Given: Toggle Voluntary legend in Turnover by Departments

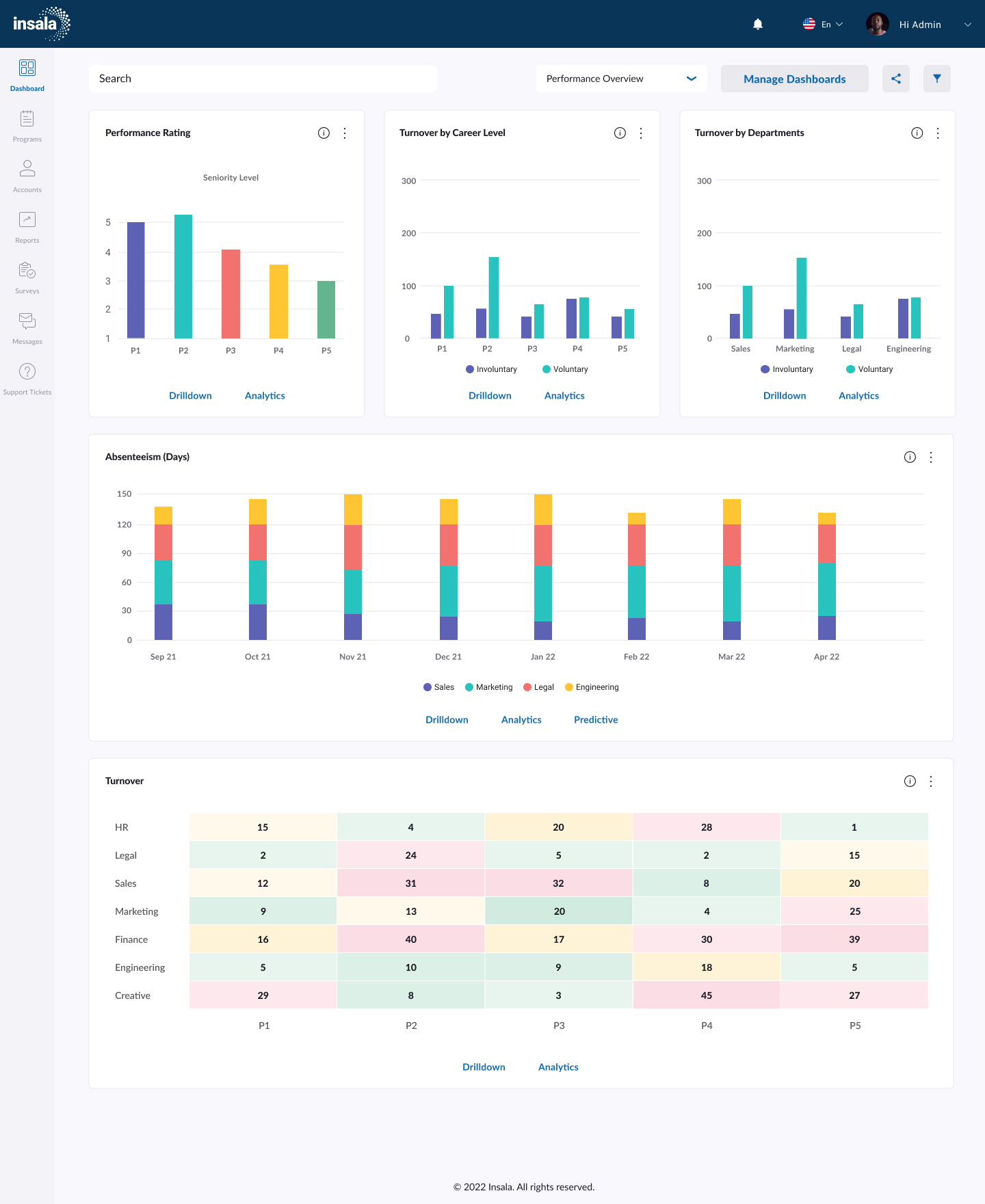Looking at the screenshot, I should coord(869,369).
